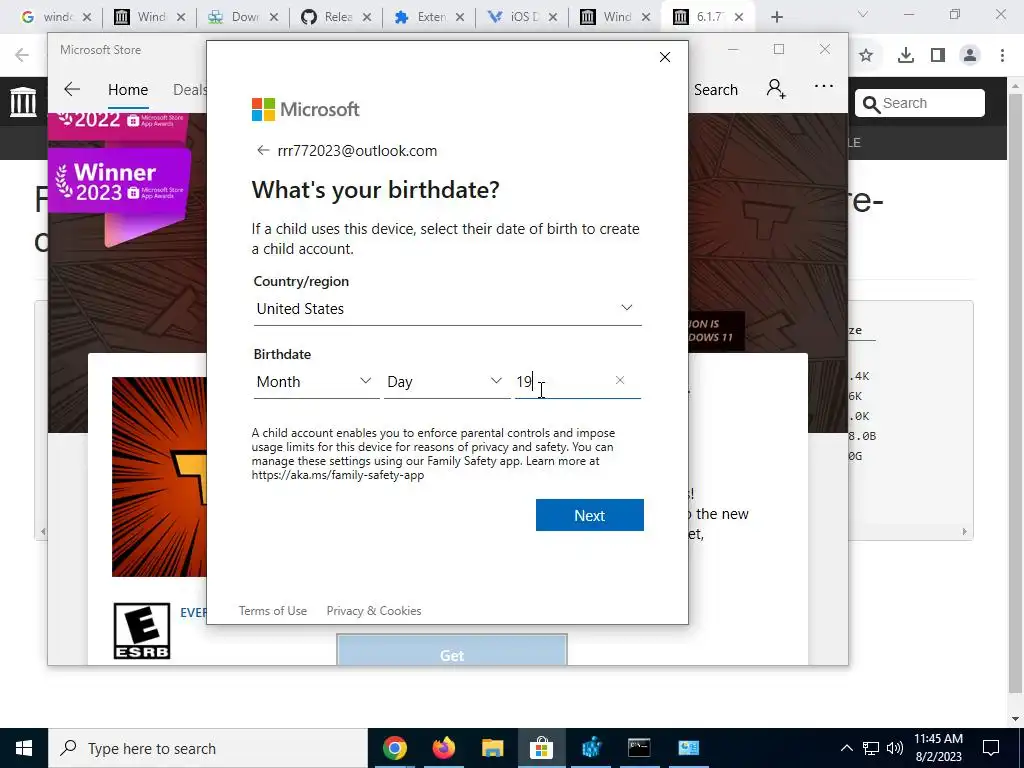This screenshot has height=768, width=1024.
Task: Open the Month dropdown
Action: tap(316, 381)
